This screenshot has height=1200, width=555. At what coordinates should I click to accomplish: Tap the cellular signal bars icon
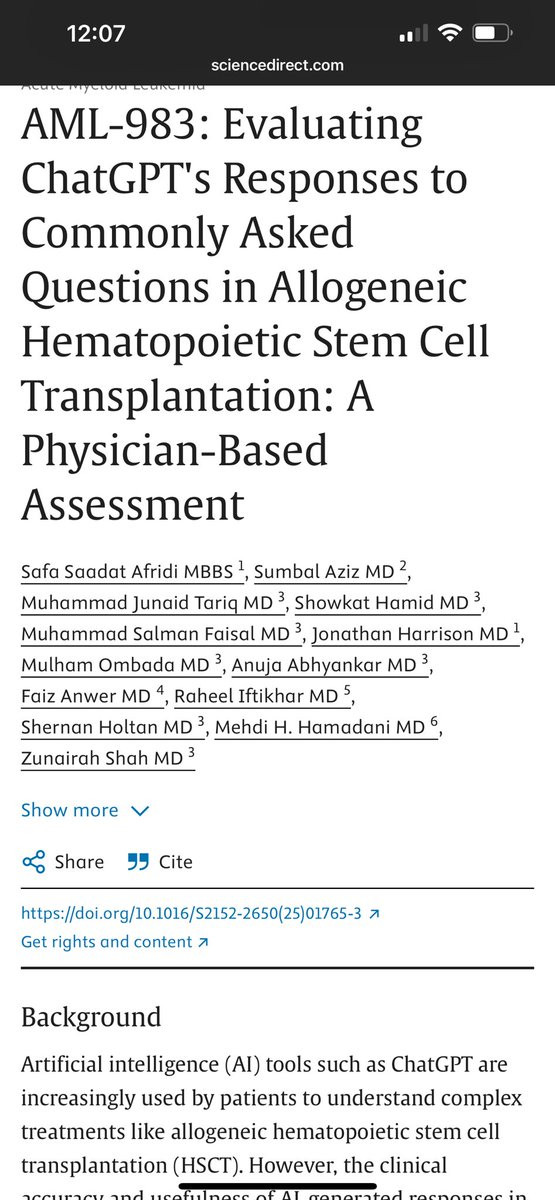pos(414,34)
